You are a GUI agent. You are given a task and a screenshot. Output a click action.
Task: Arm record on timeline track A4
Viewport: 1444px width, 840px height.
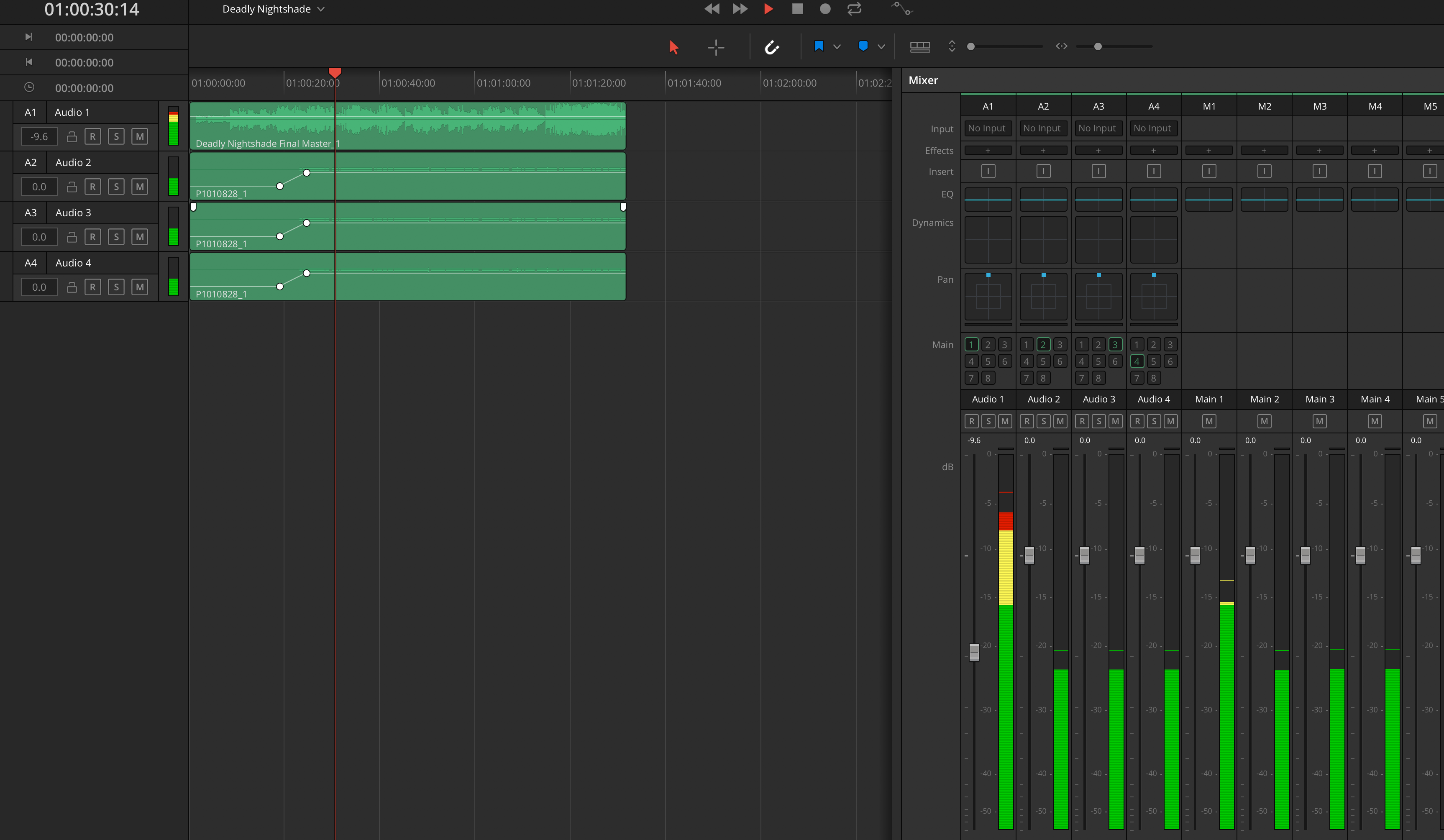(x=93, y=287)
